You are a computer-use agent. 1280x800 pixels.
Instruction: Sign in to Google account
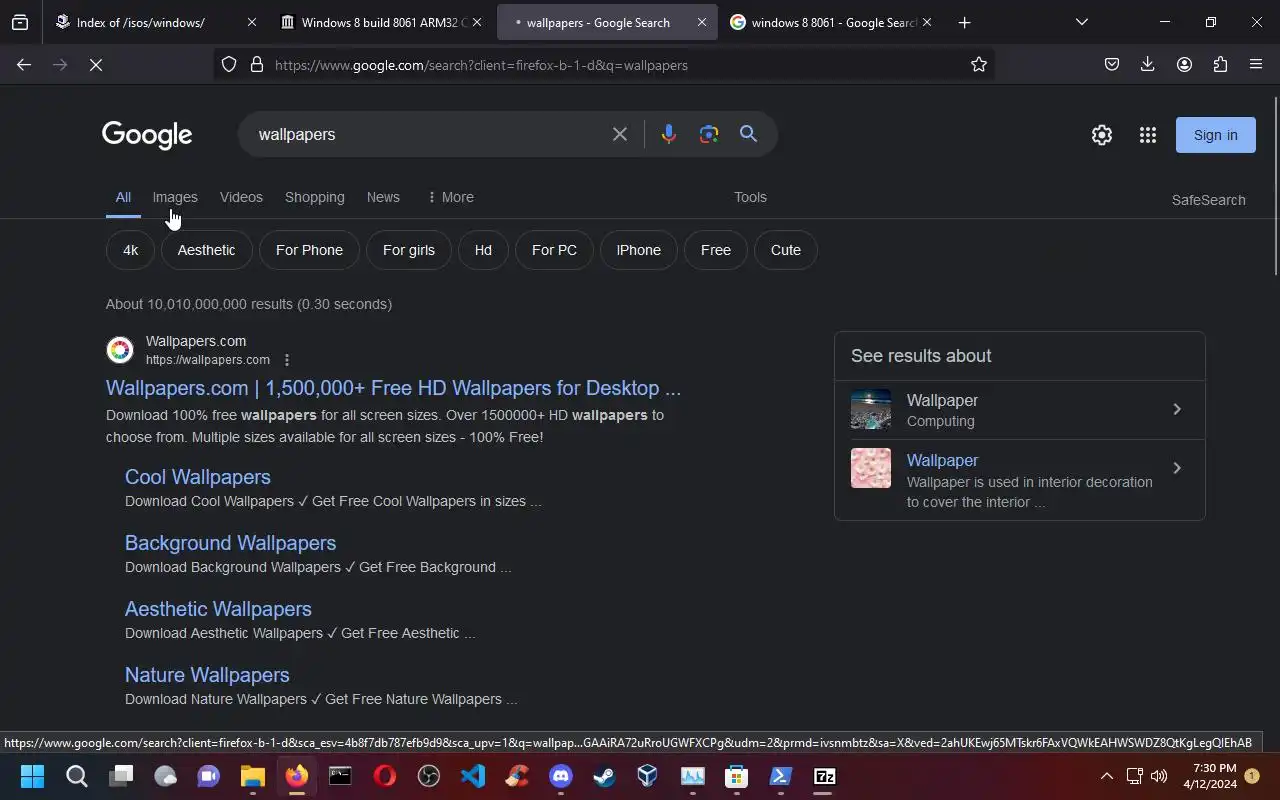(1215, 135)
